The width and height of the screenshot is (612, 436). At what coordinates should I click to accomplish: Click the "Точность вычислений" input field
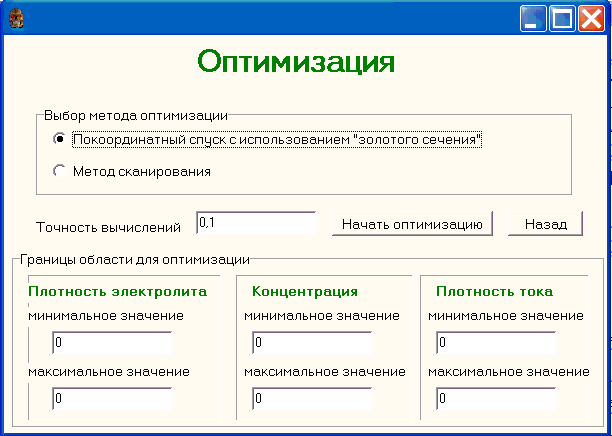pyautogui.click(x=256, y=223)
